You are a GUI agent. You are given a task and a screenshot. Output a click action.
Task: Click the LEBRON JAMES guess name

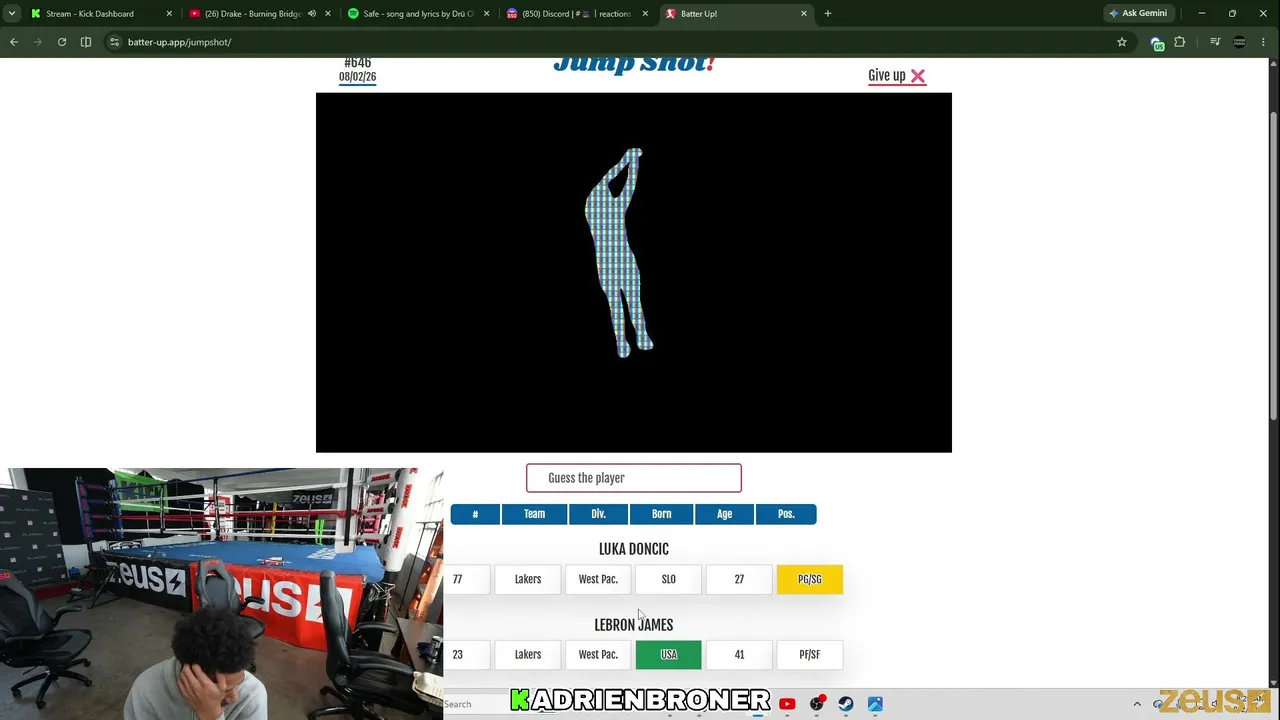(634, 625)
